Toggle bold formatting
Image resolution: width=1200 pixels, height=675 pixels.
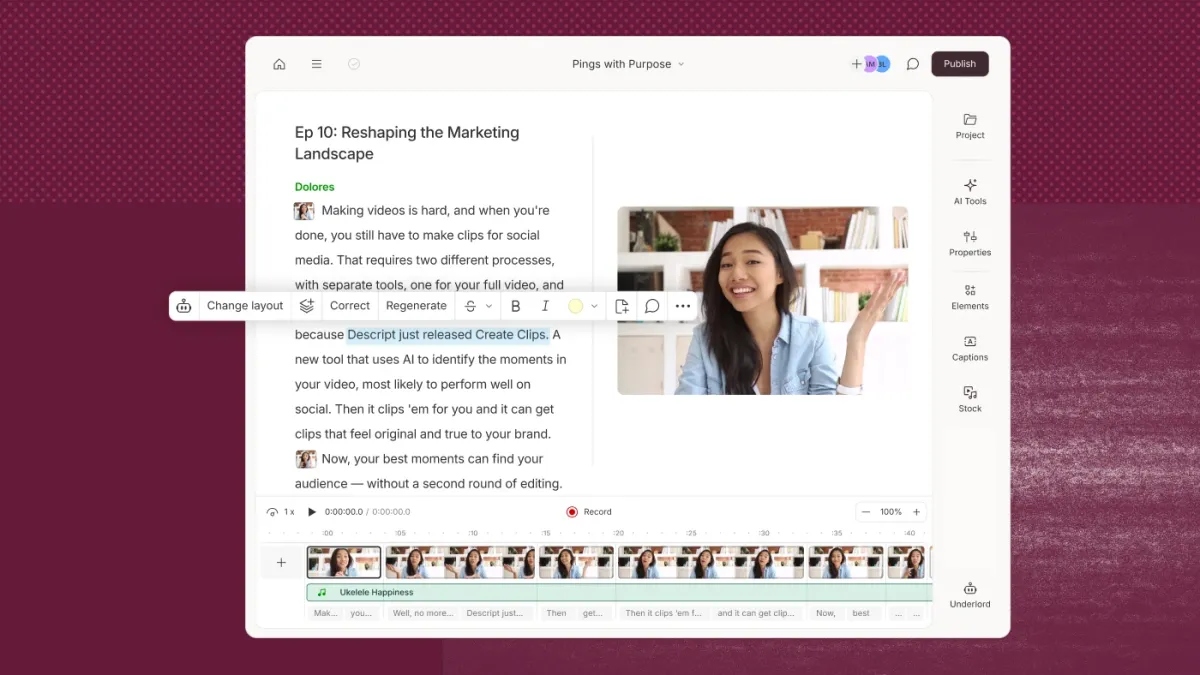(x=516, y=306)
